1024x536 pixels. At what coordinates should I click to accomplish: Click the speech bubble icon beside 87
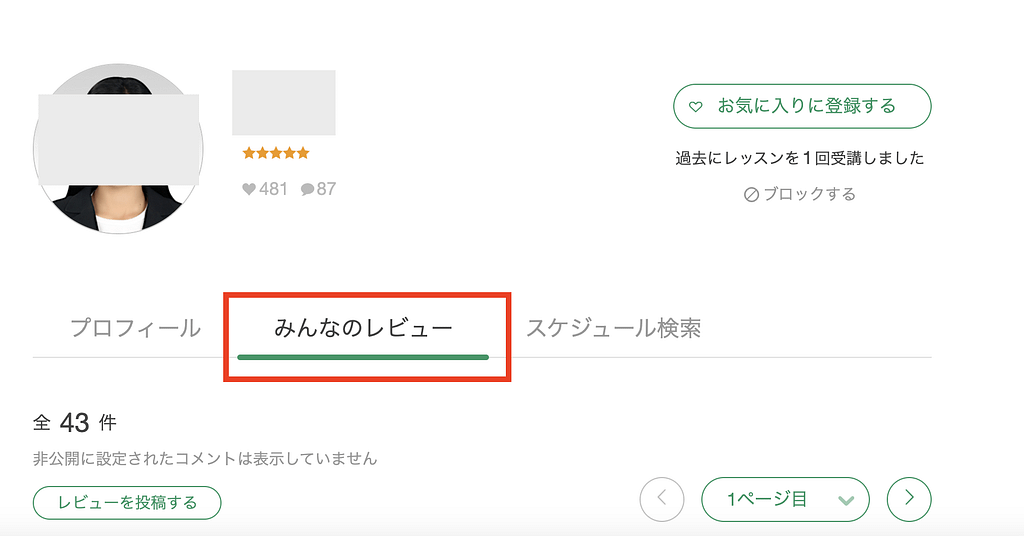click(x=307, y=188)
